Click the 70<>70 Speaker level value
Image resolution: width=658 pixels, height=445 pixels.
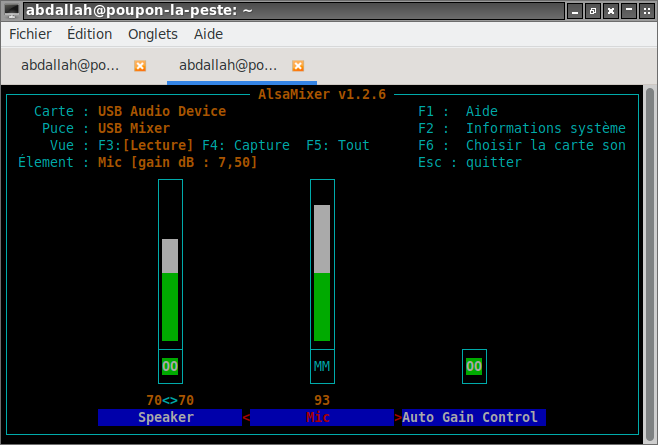tap(170, 400)
